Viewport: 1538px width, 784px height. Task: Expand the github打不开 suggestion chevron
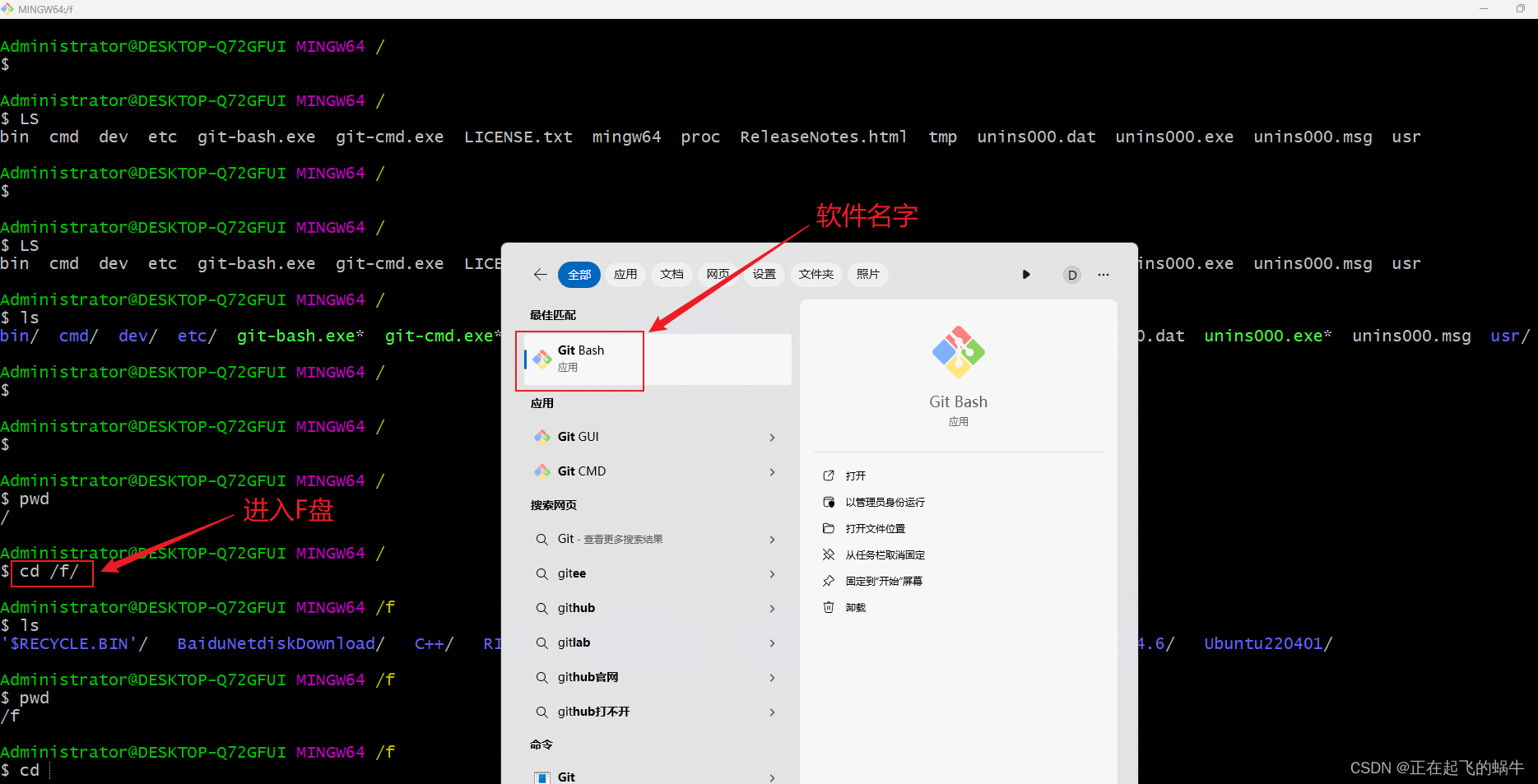pos(772,712)
